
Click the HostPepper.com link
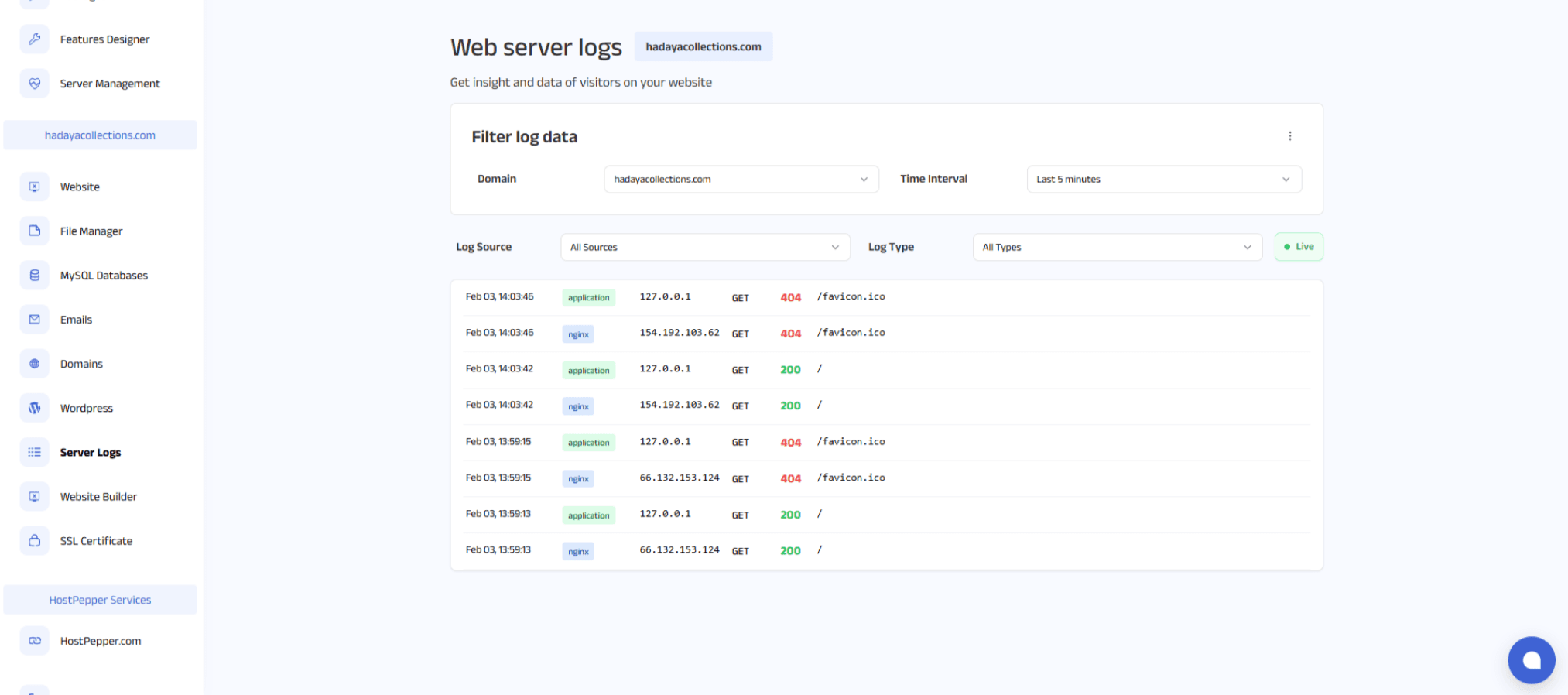coord(101,641)
